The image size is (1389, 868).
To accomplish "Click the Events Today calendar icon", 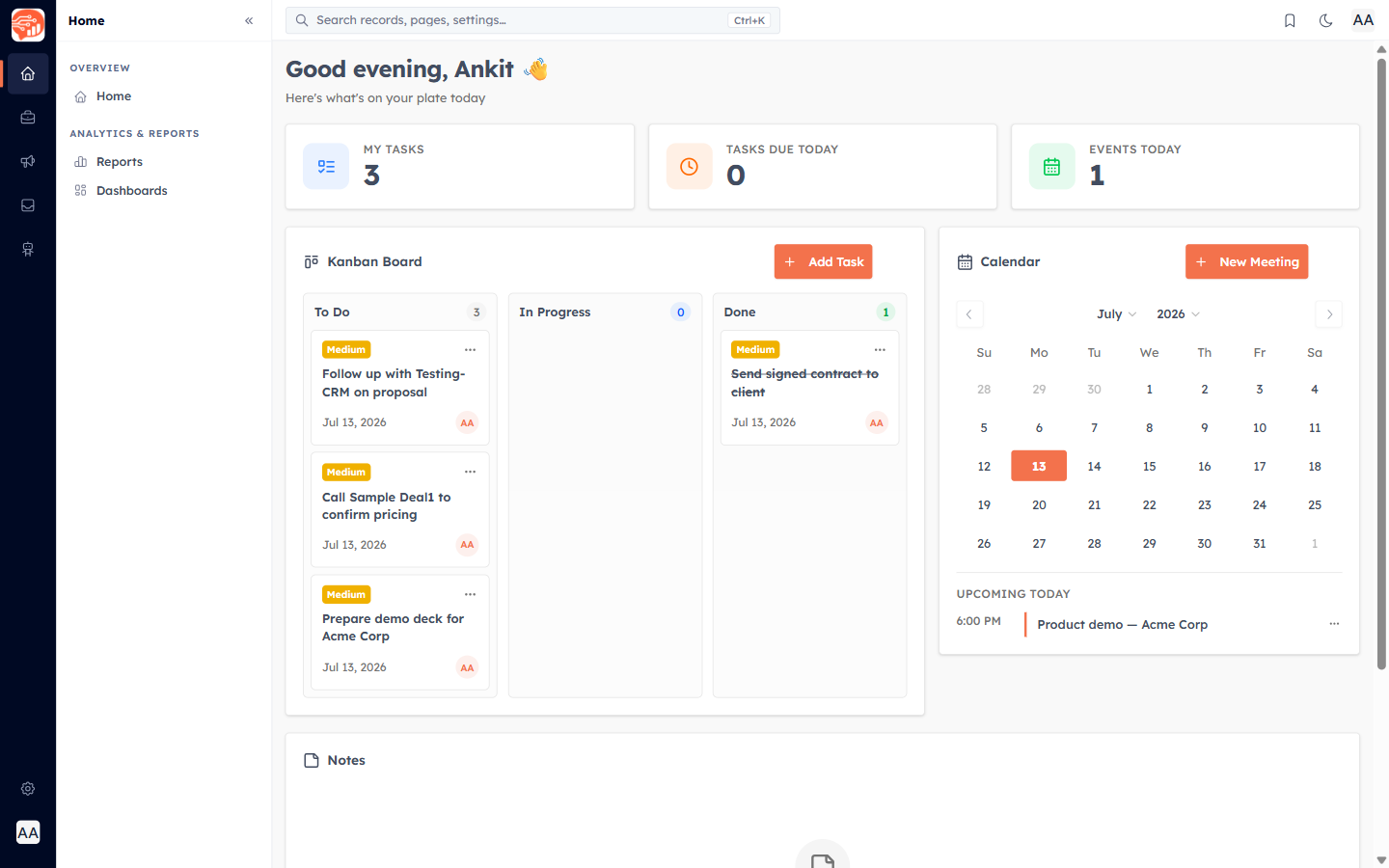I will [x=1051, y=167].
